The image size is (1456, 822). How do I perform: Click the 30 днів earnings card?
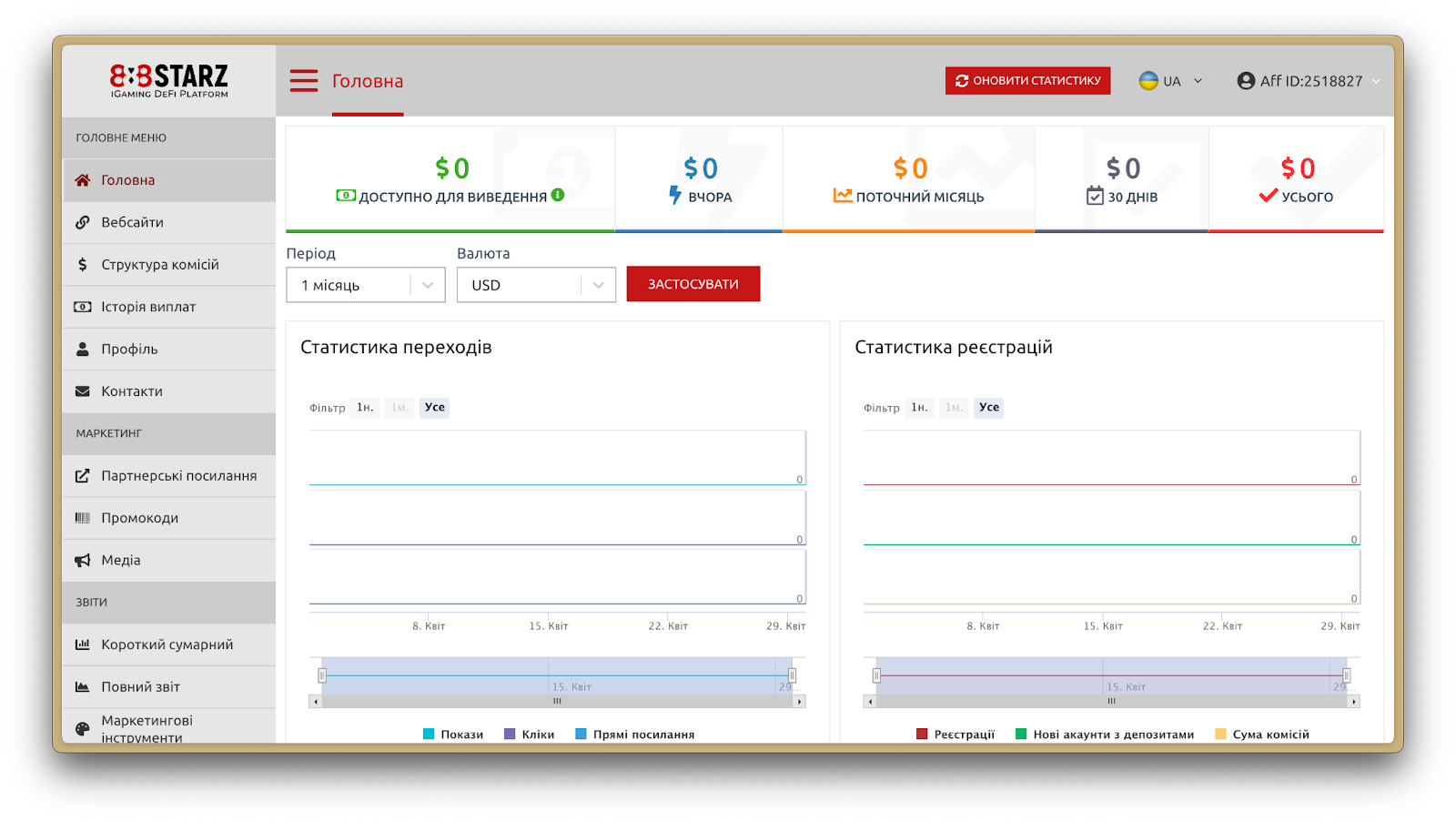point(1122,179)
